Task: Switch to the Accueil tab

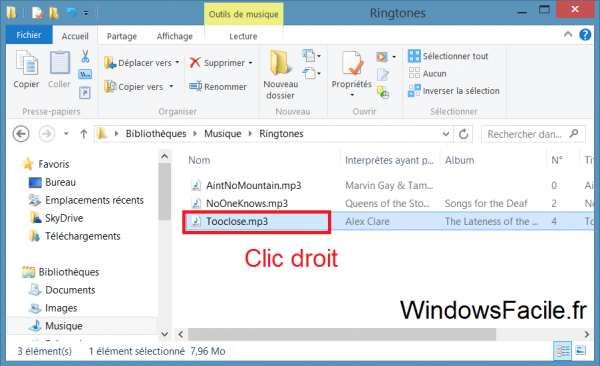Action: pos(75,36)
